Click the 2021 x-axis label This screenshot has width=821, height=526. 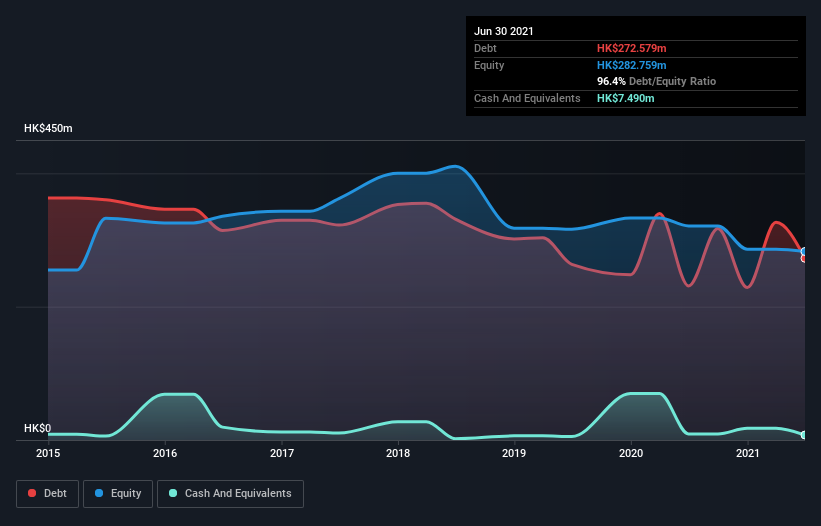pos(748,453)
